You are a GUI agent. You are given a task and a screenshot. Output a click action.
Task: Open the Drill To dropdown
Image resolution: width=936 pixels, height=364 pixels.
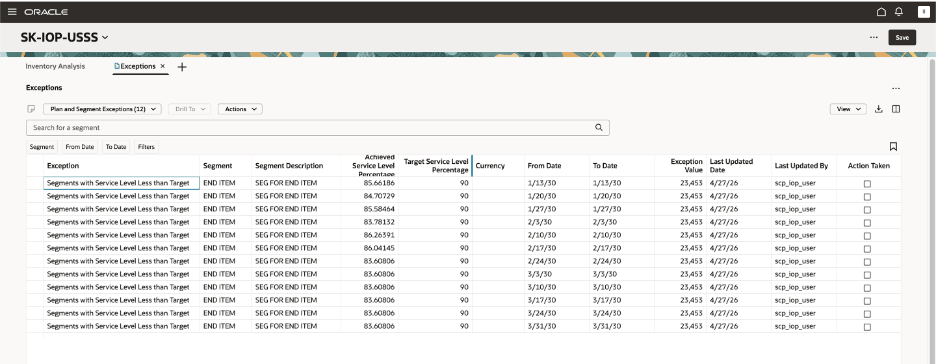(x=189, y=109)
